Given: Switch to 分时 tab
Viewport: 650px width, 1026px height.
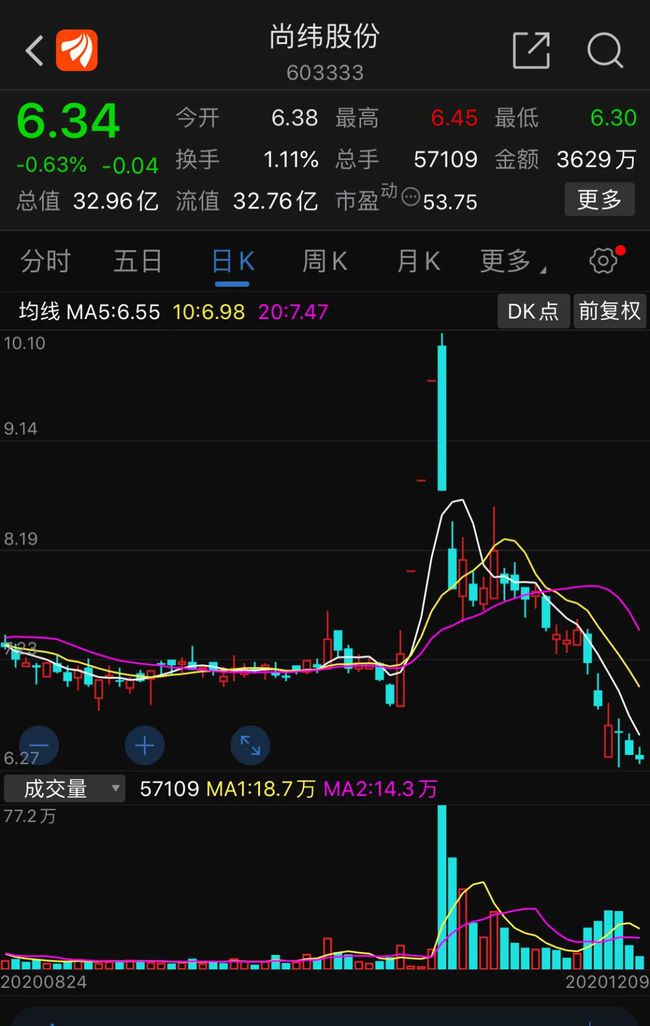Looking at the screenshot, I should 45,261.
